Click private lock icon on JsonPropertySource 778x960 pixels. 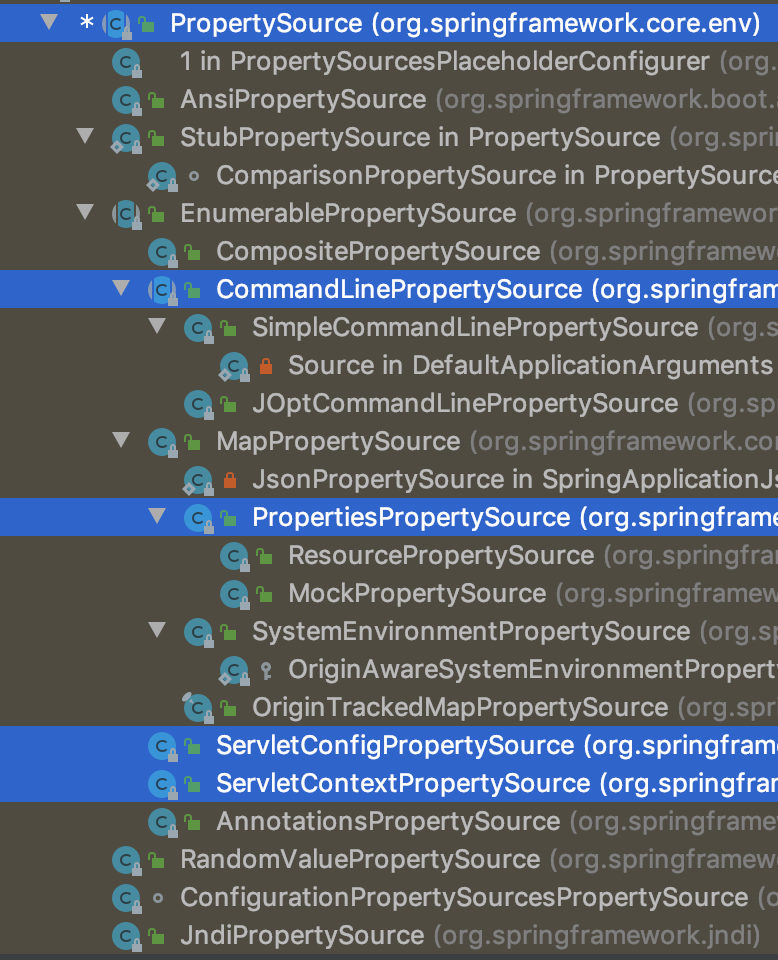point(230,479)
